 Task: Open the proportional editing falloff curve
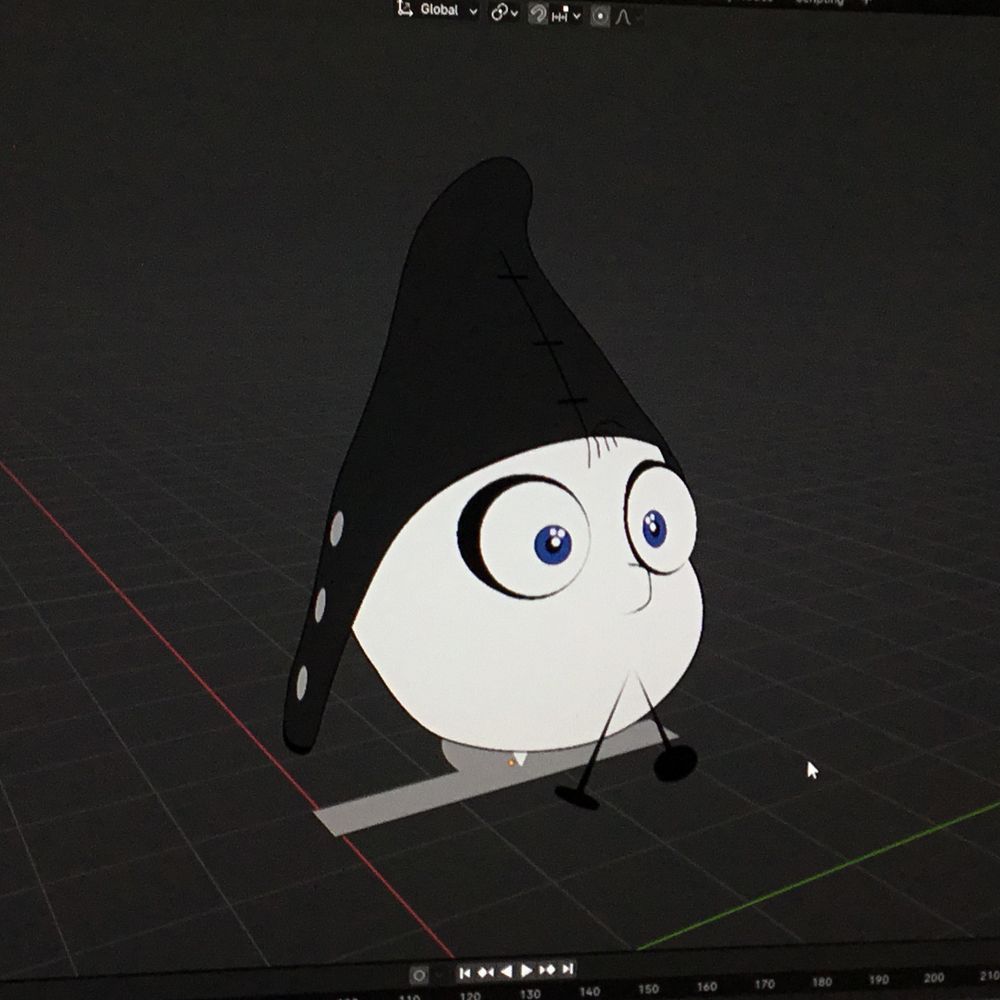coord(624,17)
